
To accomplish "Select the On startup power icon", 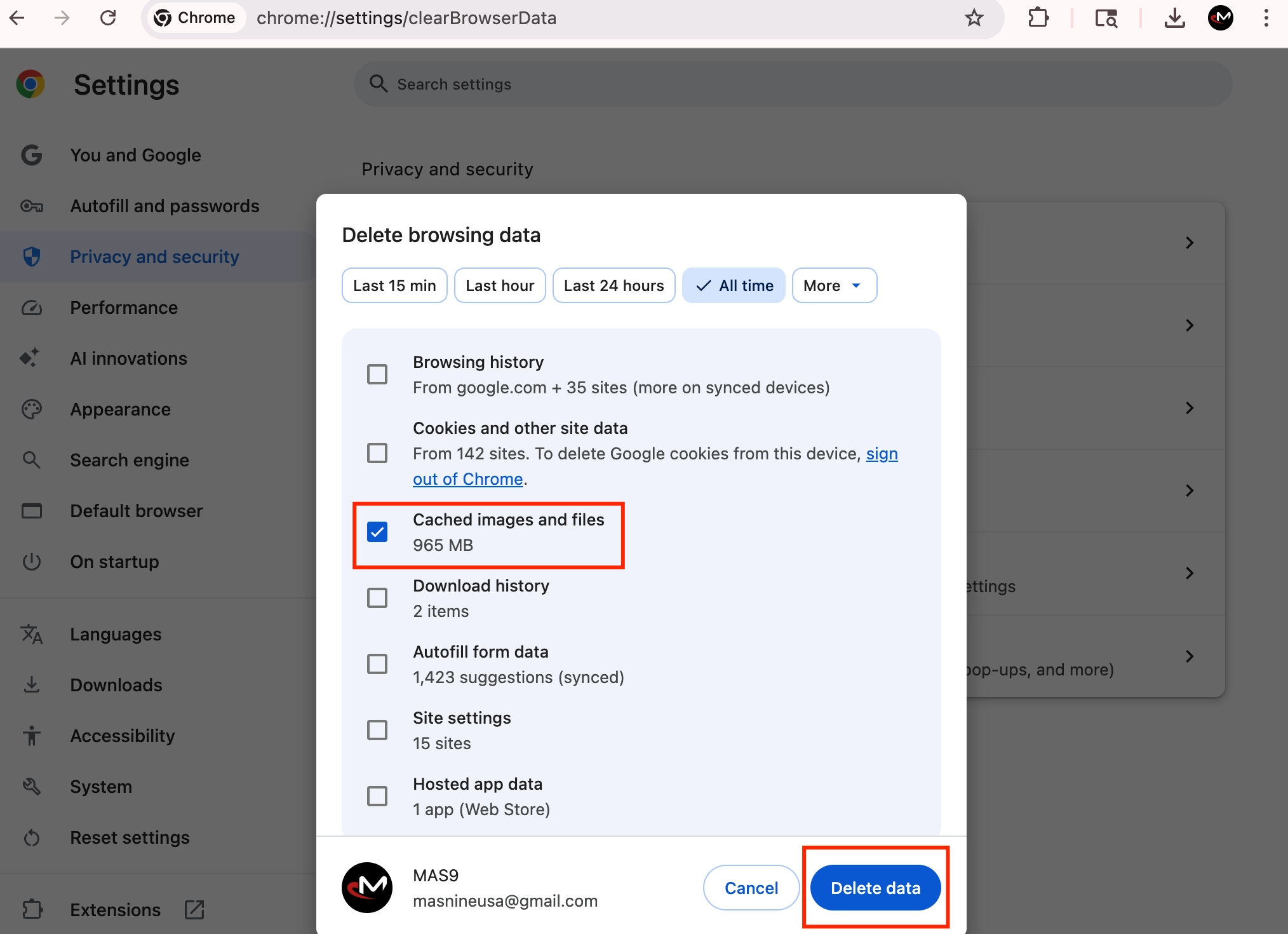I will (32, 562).
